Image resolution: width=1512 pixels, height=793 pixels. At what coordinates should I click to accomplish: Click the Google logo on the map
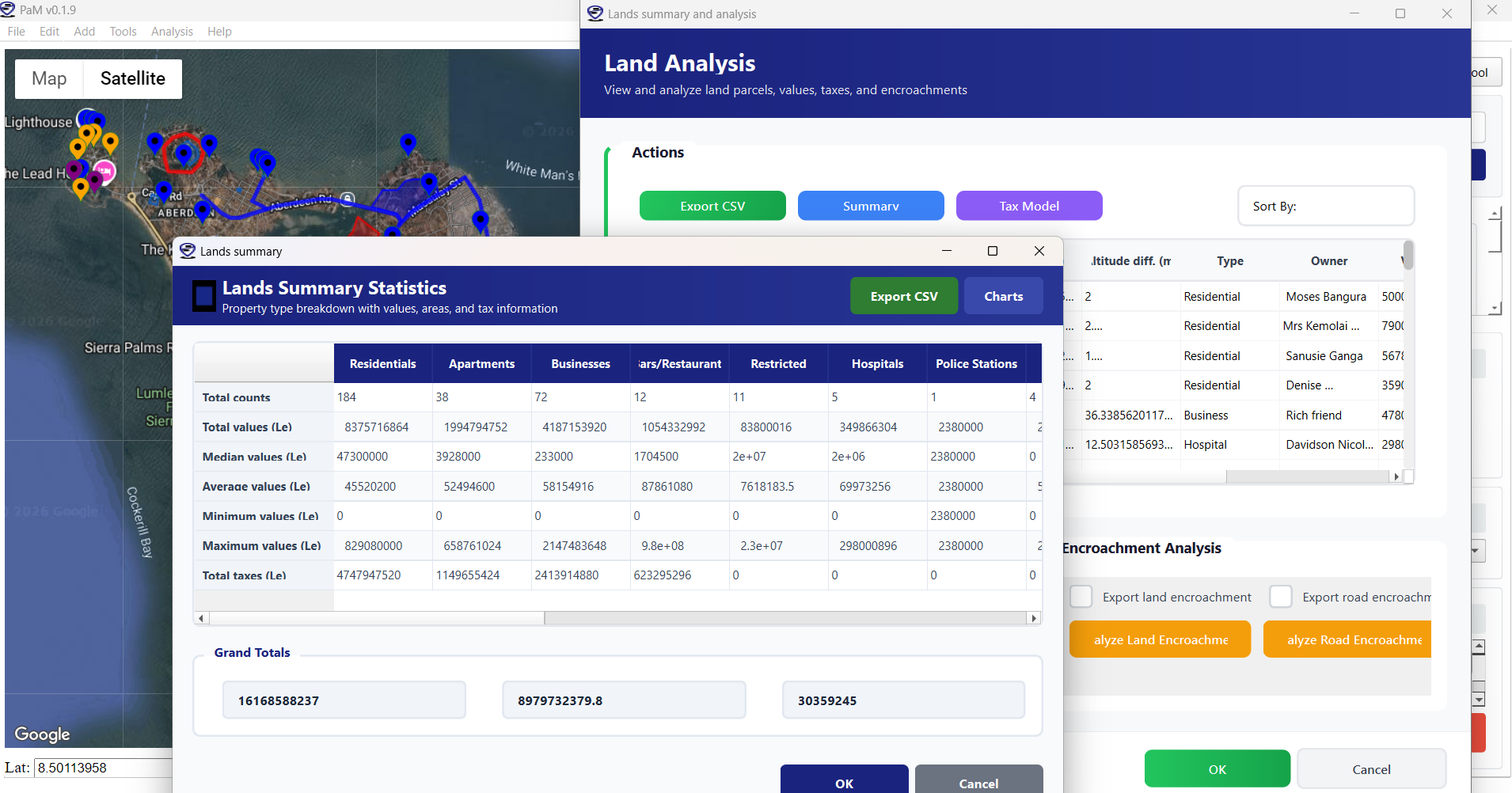coord(43,734)
